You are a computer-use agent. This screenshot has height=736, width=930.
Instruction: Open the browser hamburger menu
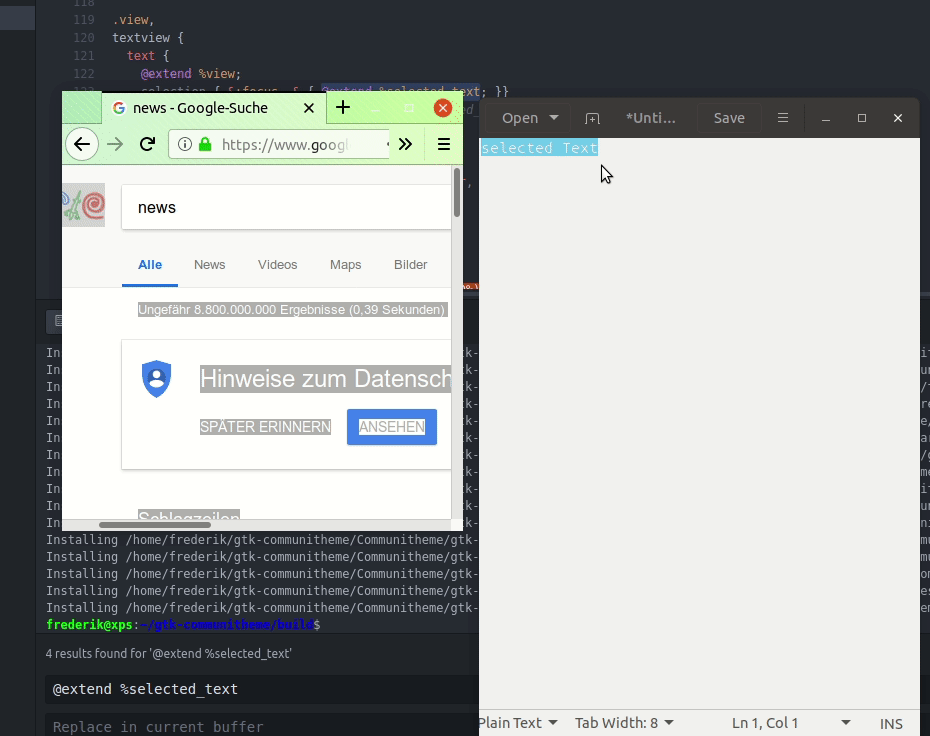coord(443,144)
